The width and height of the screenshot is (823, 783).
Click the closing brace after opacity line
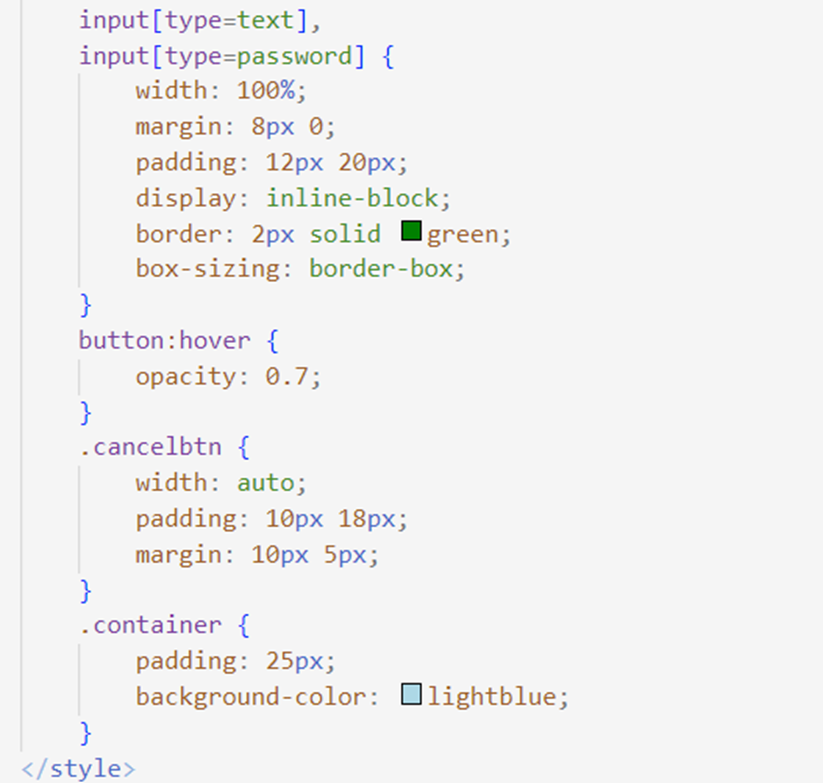86,412
